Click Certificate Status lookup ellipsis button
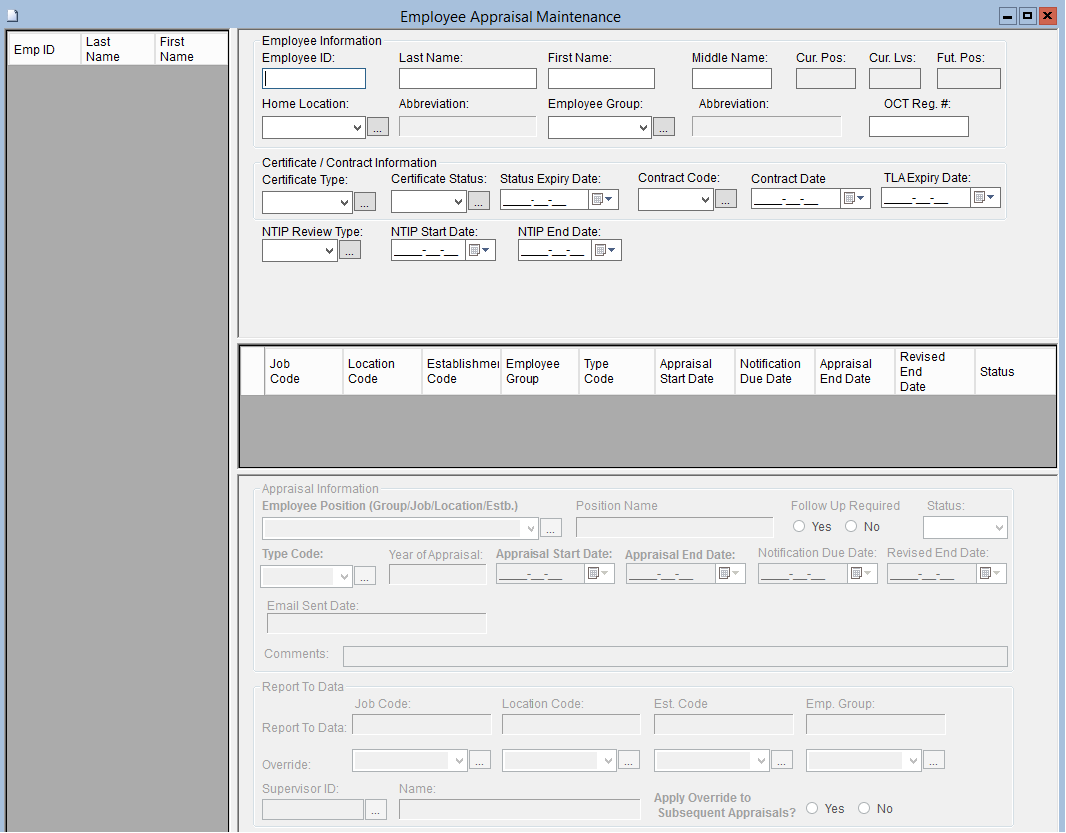Image resolution: width=1066 pixels, height=833 pixels. [479, 201]
